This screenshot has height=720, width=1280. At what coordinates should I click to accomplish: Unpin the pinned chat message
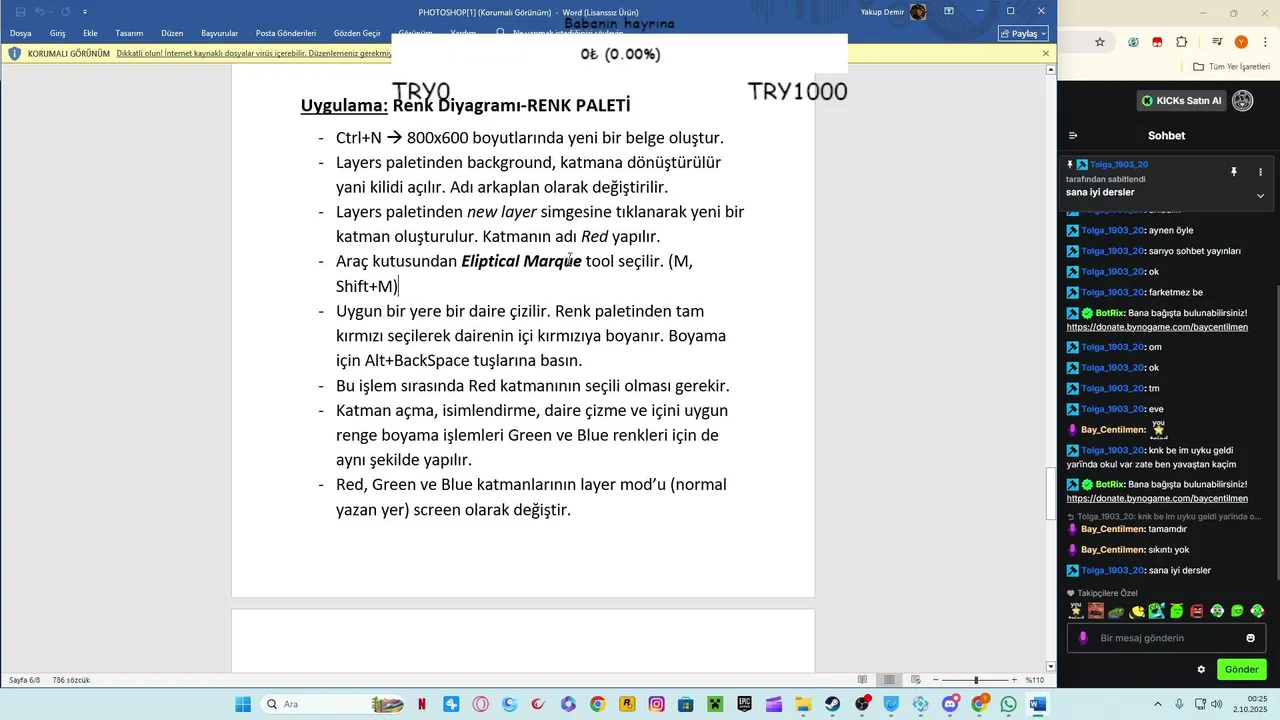(x=1234, y=172)
